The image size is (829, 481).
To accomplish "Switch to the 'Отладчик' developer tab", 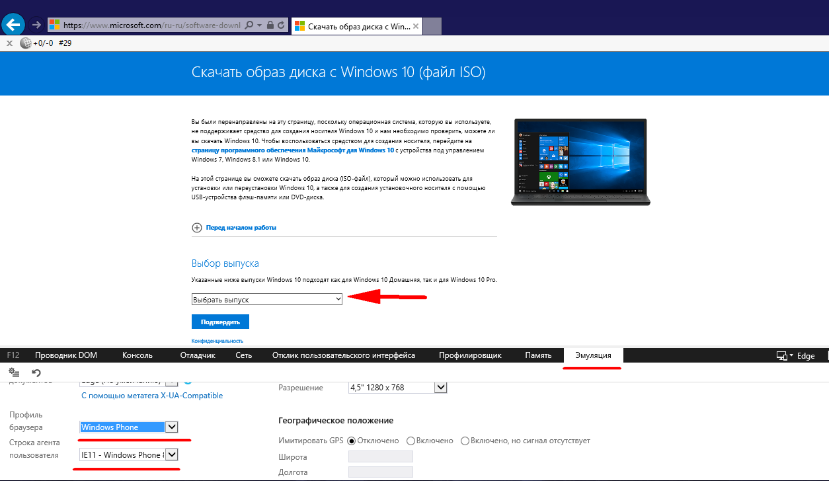I will pyautogui.click(x=198, y=355).
